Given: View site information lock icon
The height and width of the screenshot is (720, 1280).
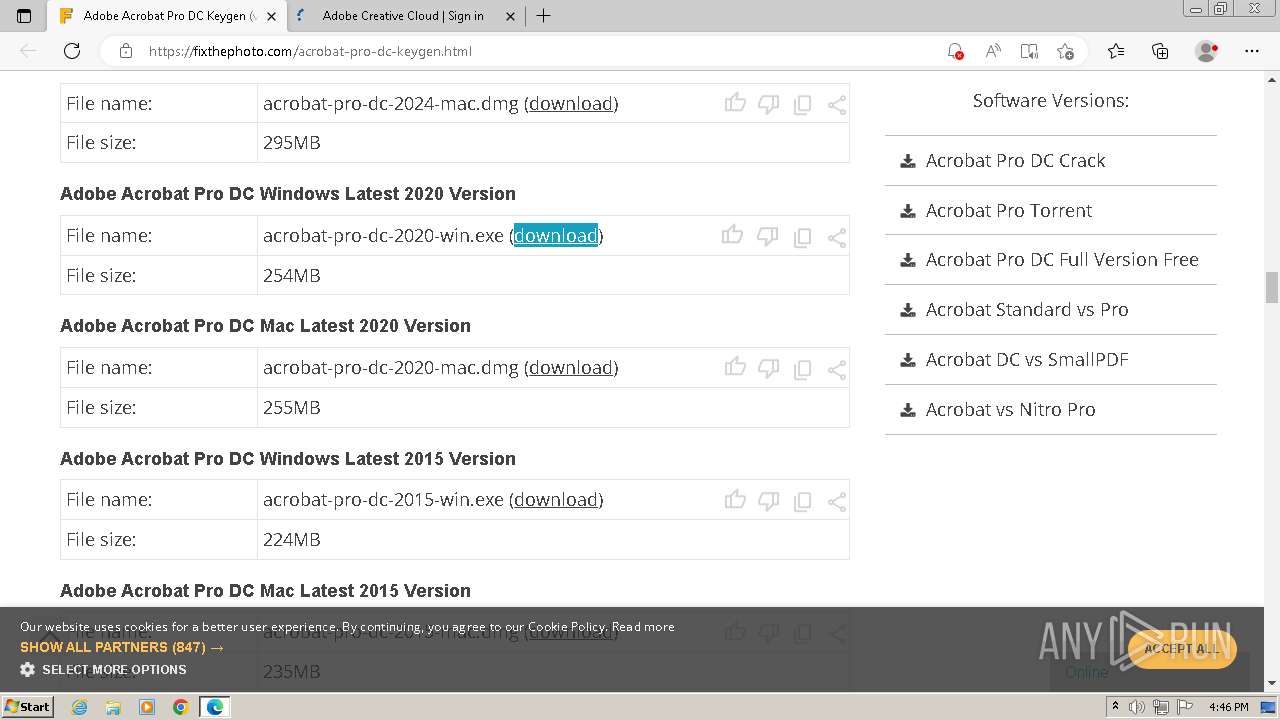Looking at the screenshot, I should (126, 51).
